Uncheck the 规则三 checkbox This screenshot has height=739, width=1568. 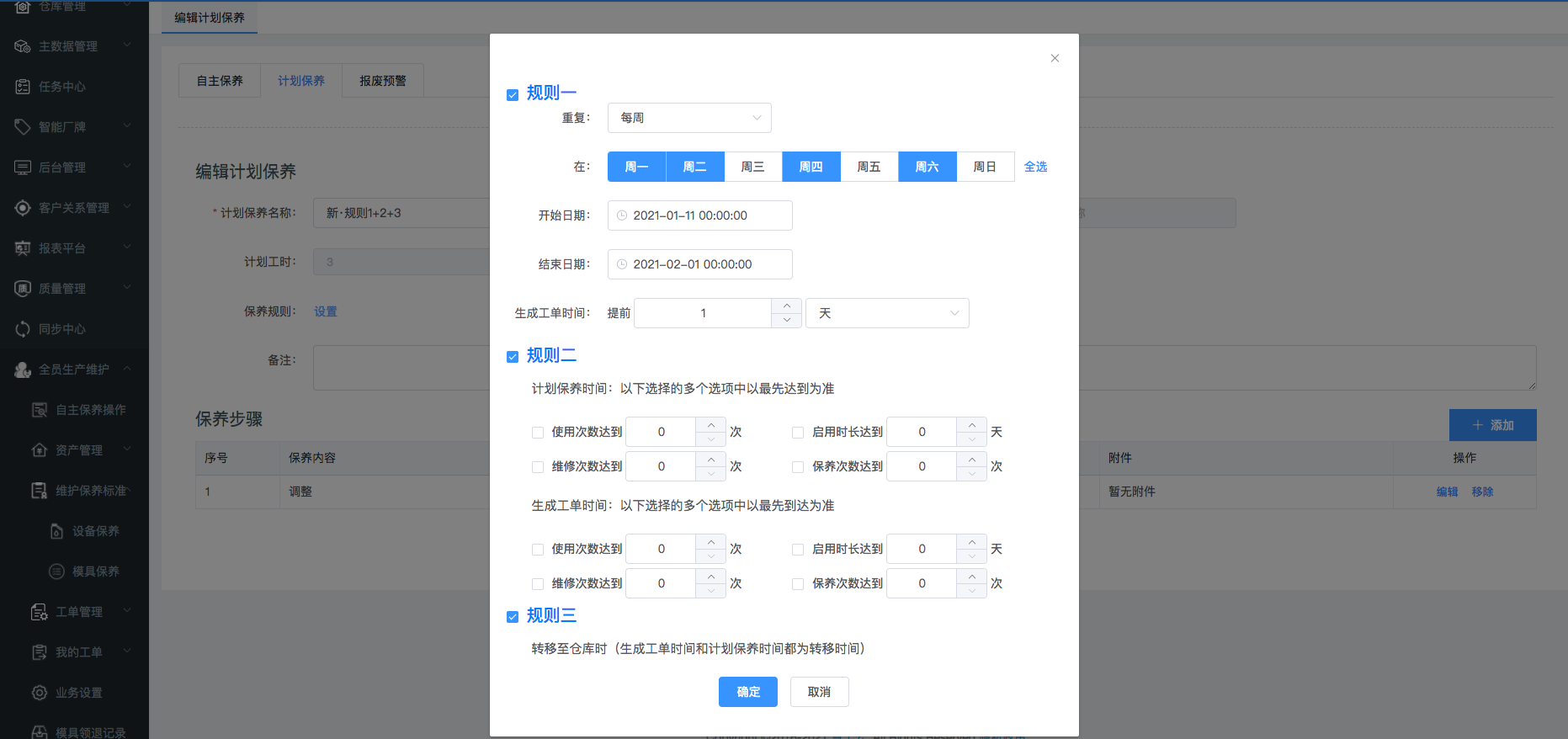pyautogui.click(x=513, y=617)
